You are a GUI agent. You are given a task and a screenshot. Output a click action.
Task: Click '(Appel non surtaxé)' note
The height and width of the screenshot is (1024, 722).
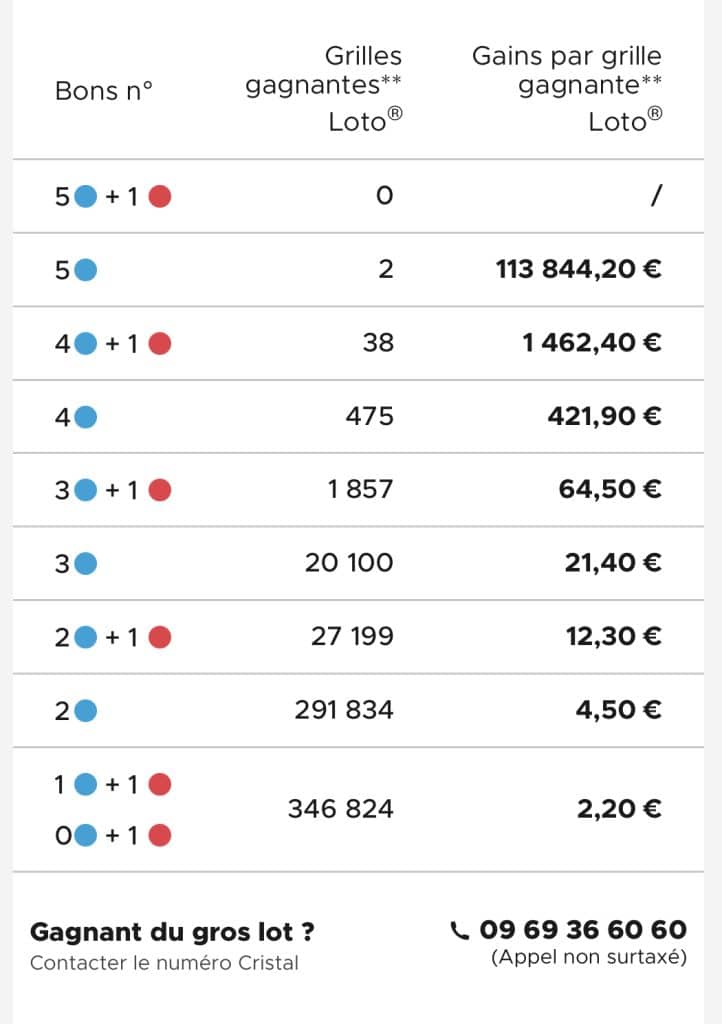coord(589,957)
